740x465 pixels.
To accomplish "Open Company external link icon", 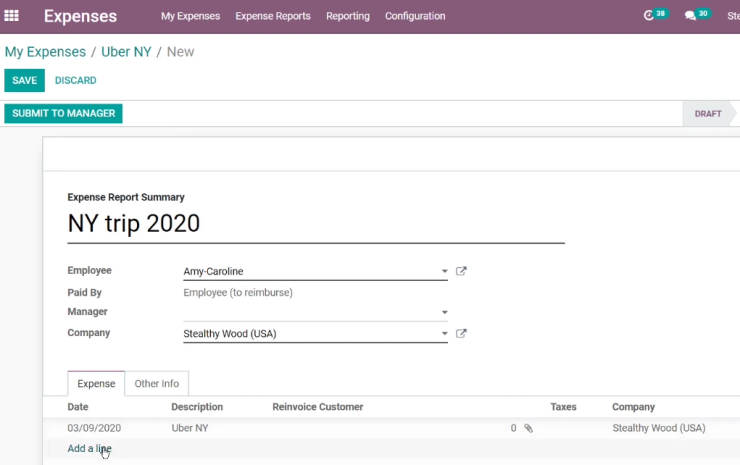I will (x=461, y=333).
